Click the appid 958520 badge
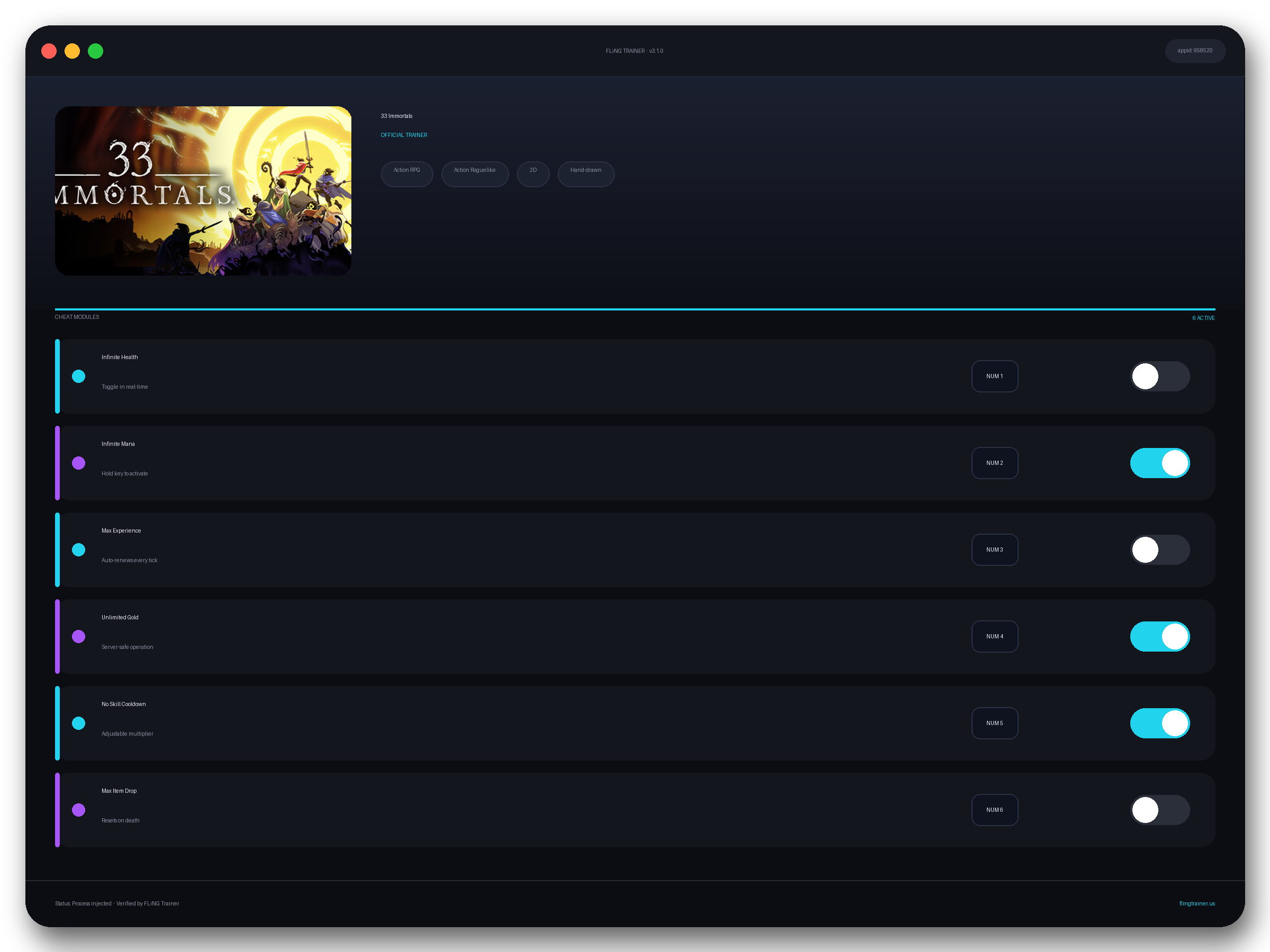Viewport: 1270px width, 952px height. [1195, 51]
